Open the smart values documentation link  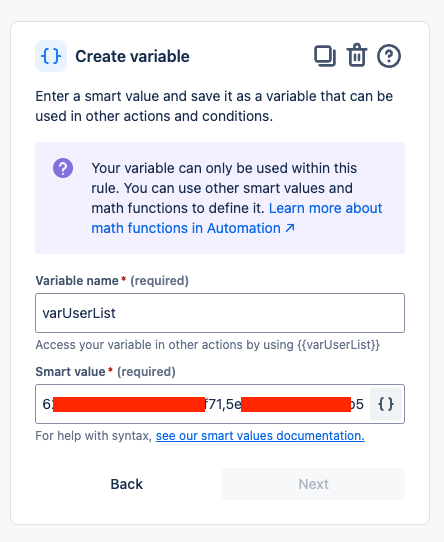tap(260, 436)
